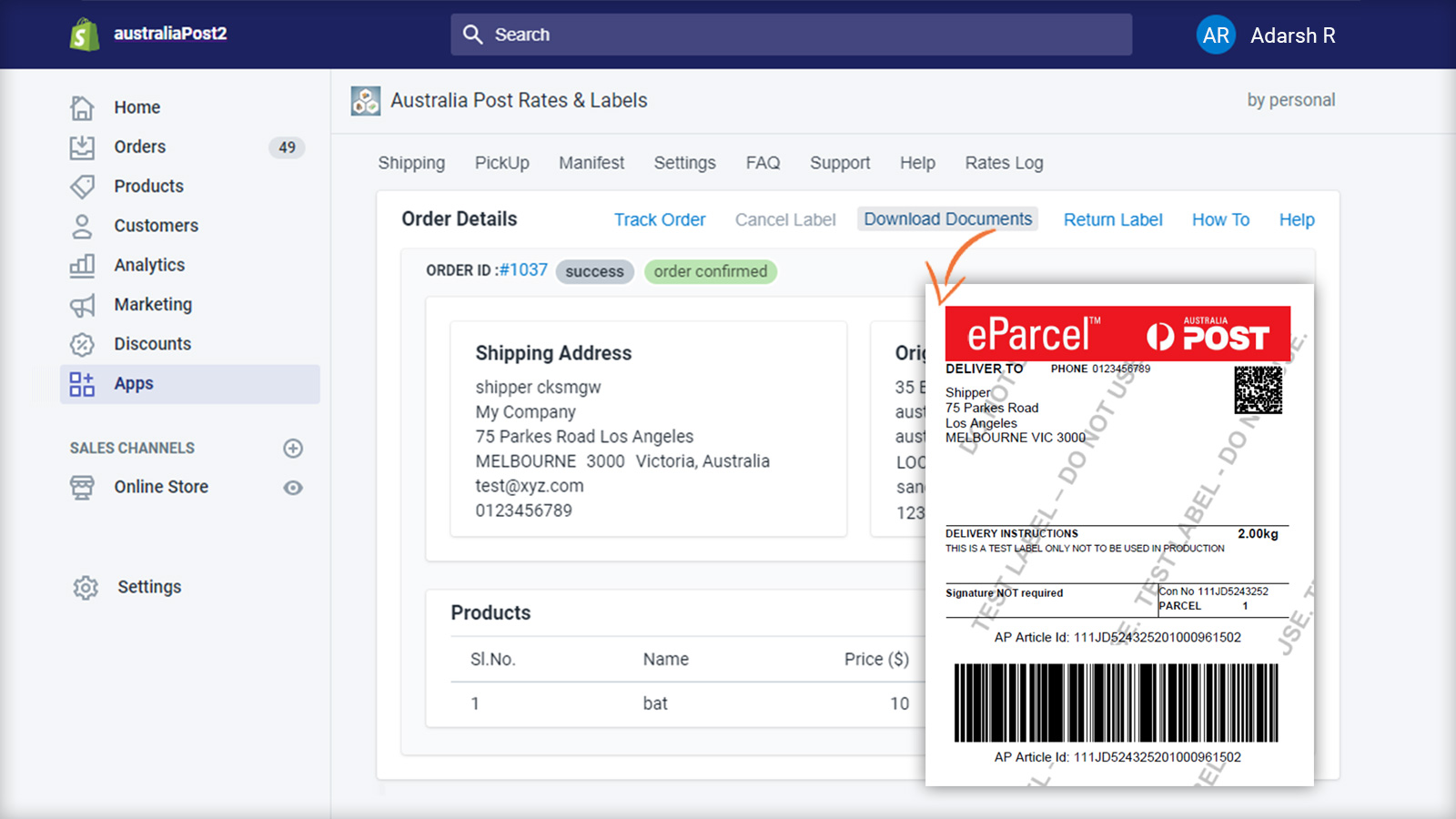Go to Analytics in sidebar
This screenshot has width=1456, height=819.
point(149,265)
